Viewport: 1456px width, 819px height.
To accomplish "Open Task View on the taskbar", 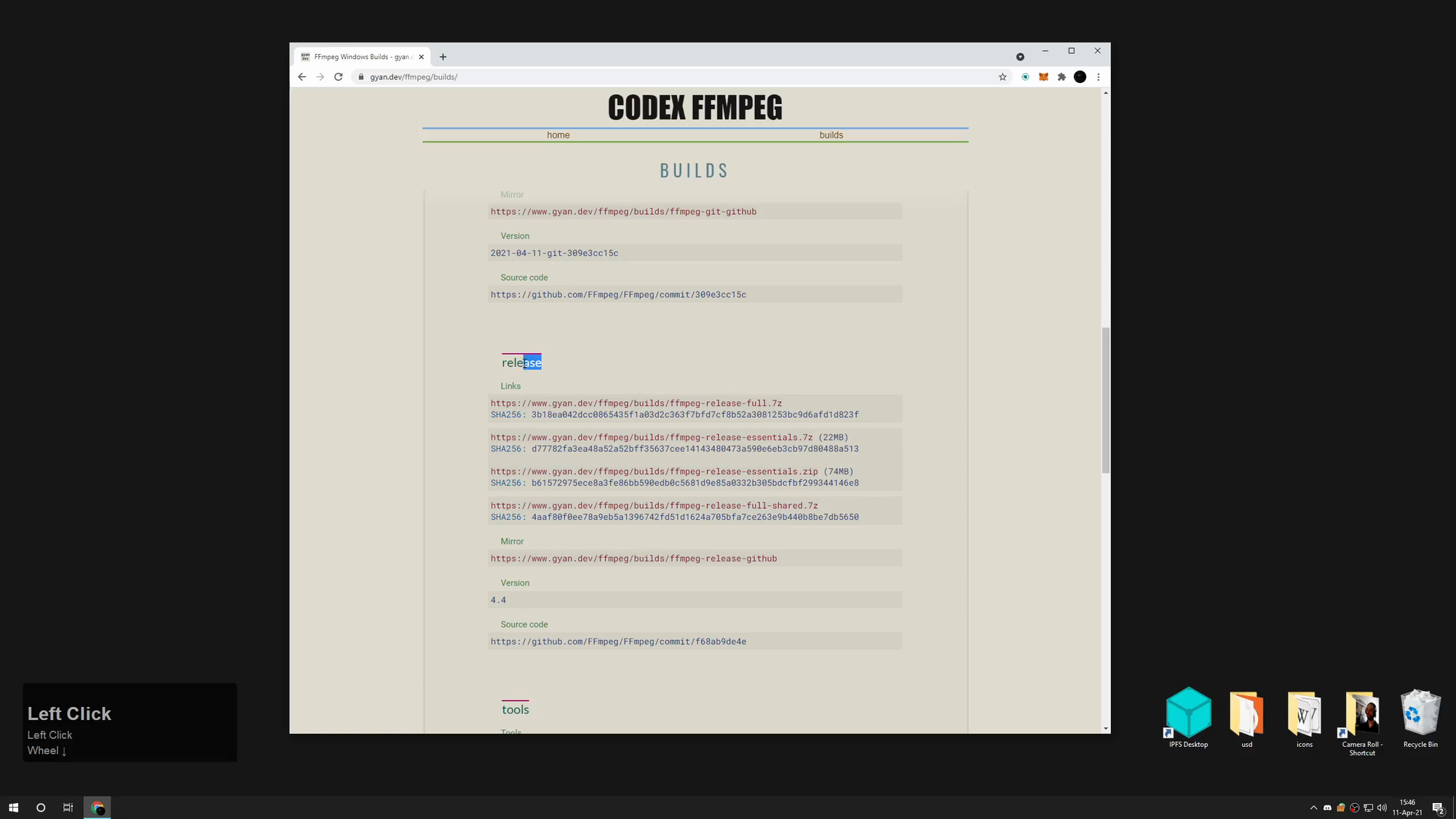I will coord(68,807).
